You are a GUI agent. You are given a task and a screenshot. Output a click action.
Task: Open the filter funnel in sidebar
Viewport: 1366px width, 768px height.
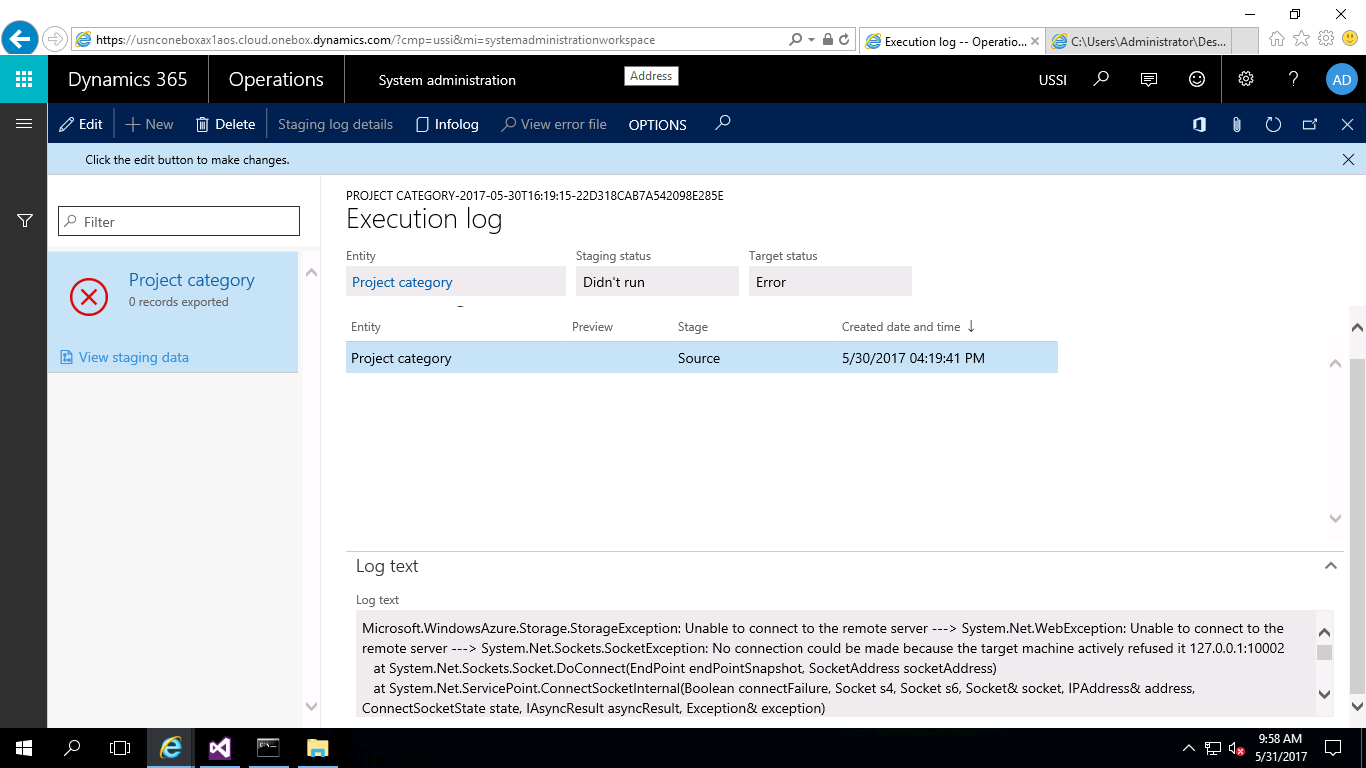coord(26,221)
